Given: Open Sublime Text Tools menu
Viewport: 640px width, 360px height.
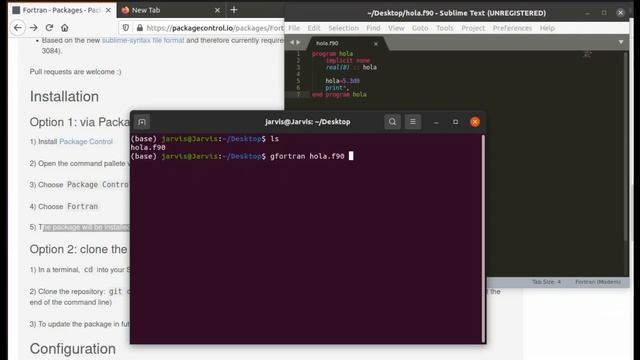Looking at the screenshot, I should pos(444,28).
